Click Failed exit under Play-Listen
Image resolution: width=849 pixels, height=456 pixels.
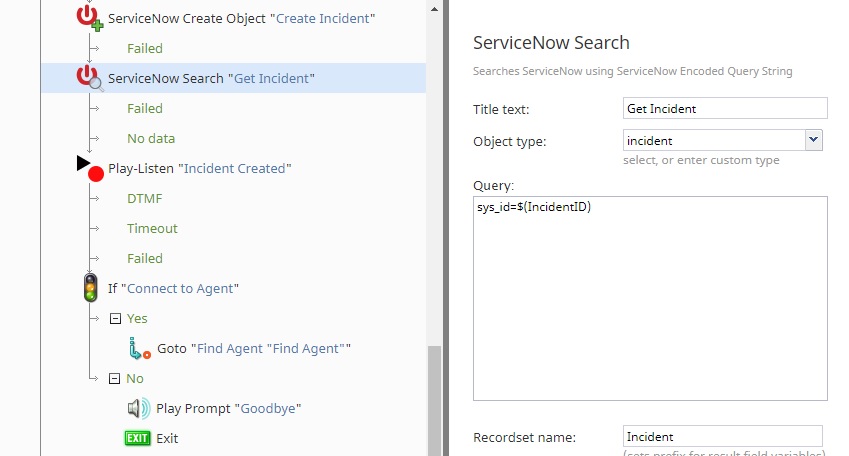[x=145, y=258]
